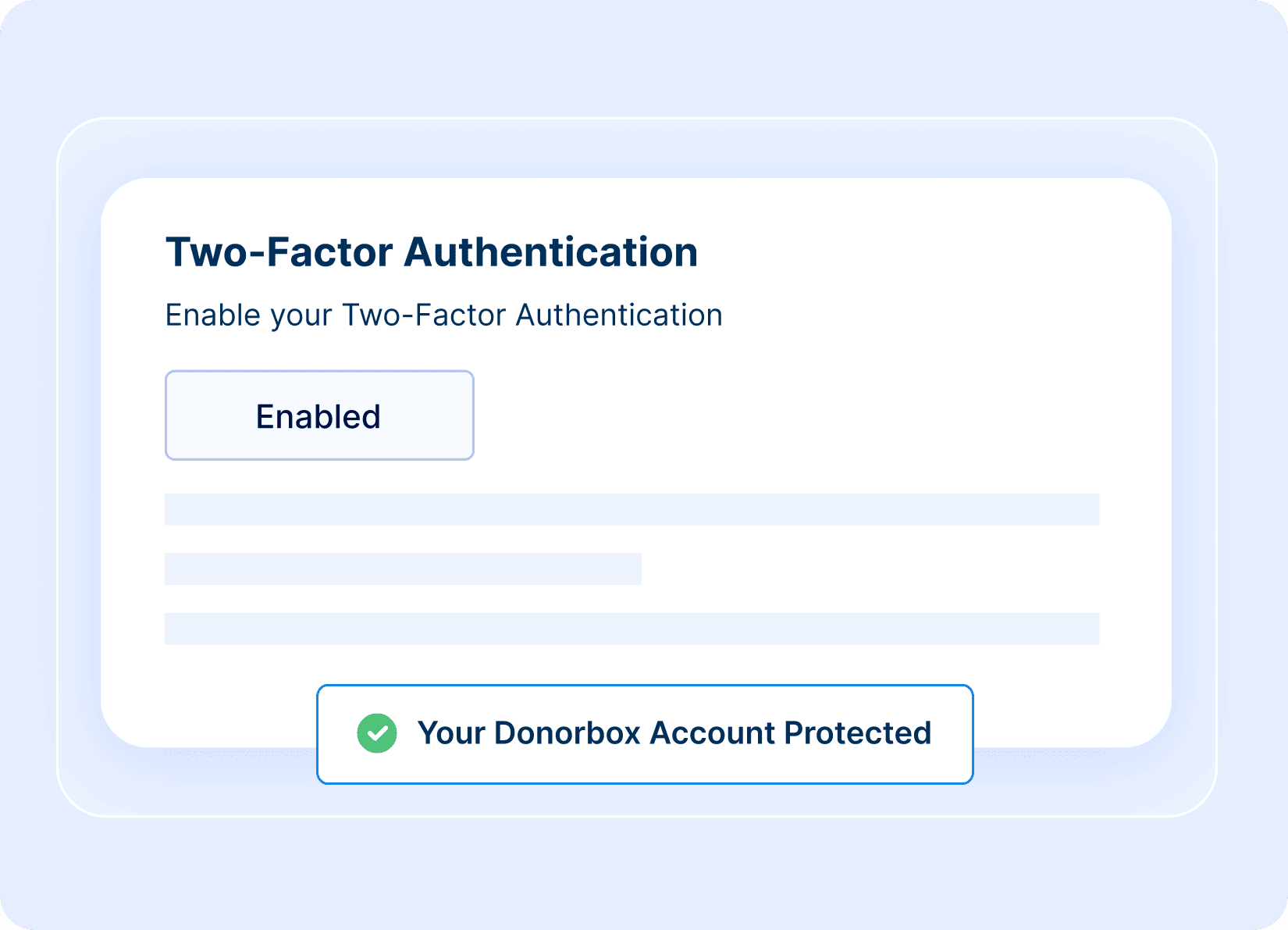Screen dimensions: 1288x930
Task: Click the word Authentication in the subtitle
Action: coord(619,315)
